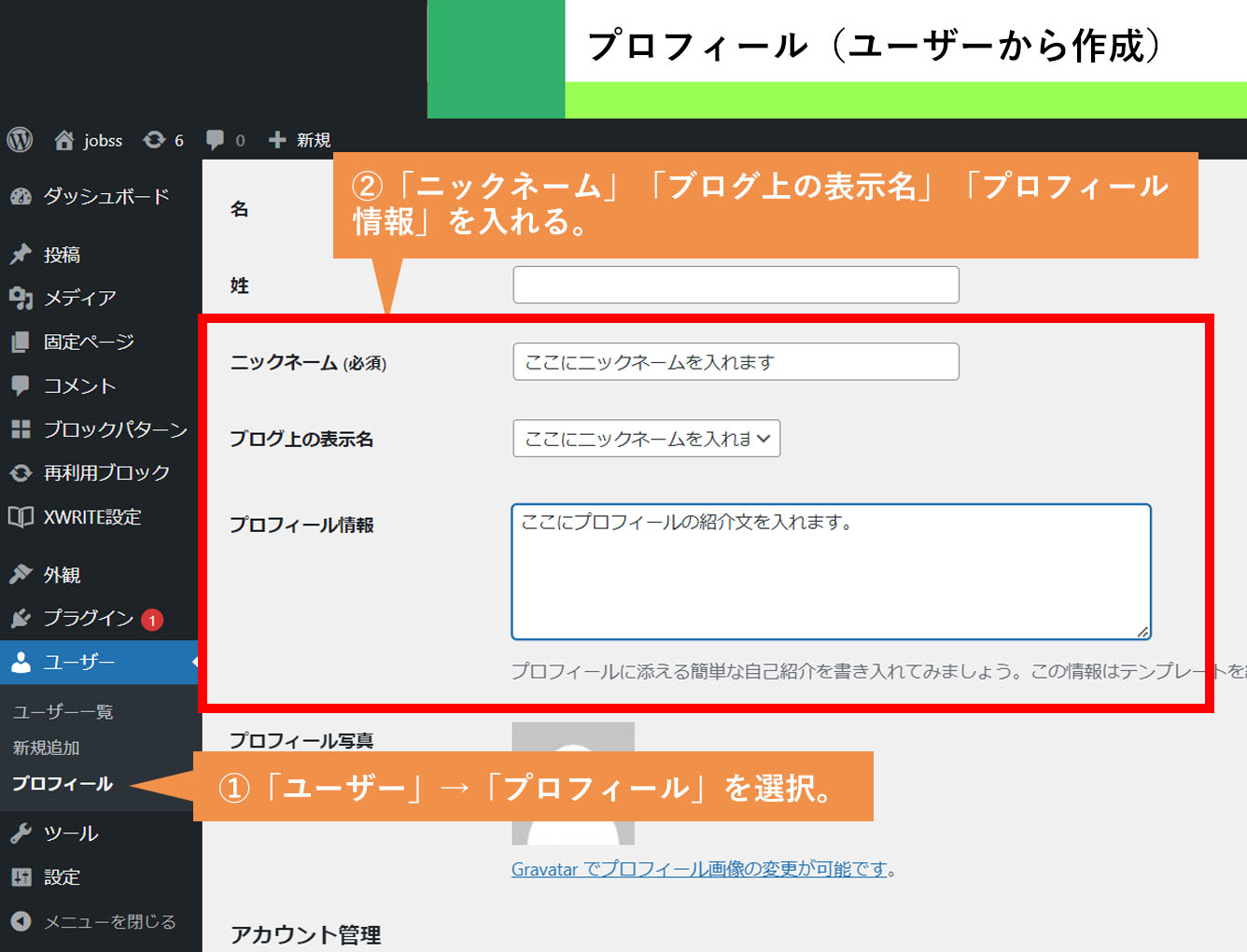Open the comments bubble icon showing 0
This screenshot has height=952, width=1247.
click(x=216, y=140)
